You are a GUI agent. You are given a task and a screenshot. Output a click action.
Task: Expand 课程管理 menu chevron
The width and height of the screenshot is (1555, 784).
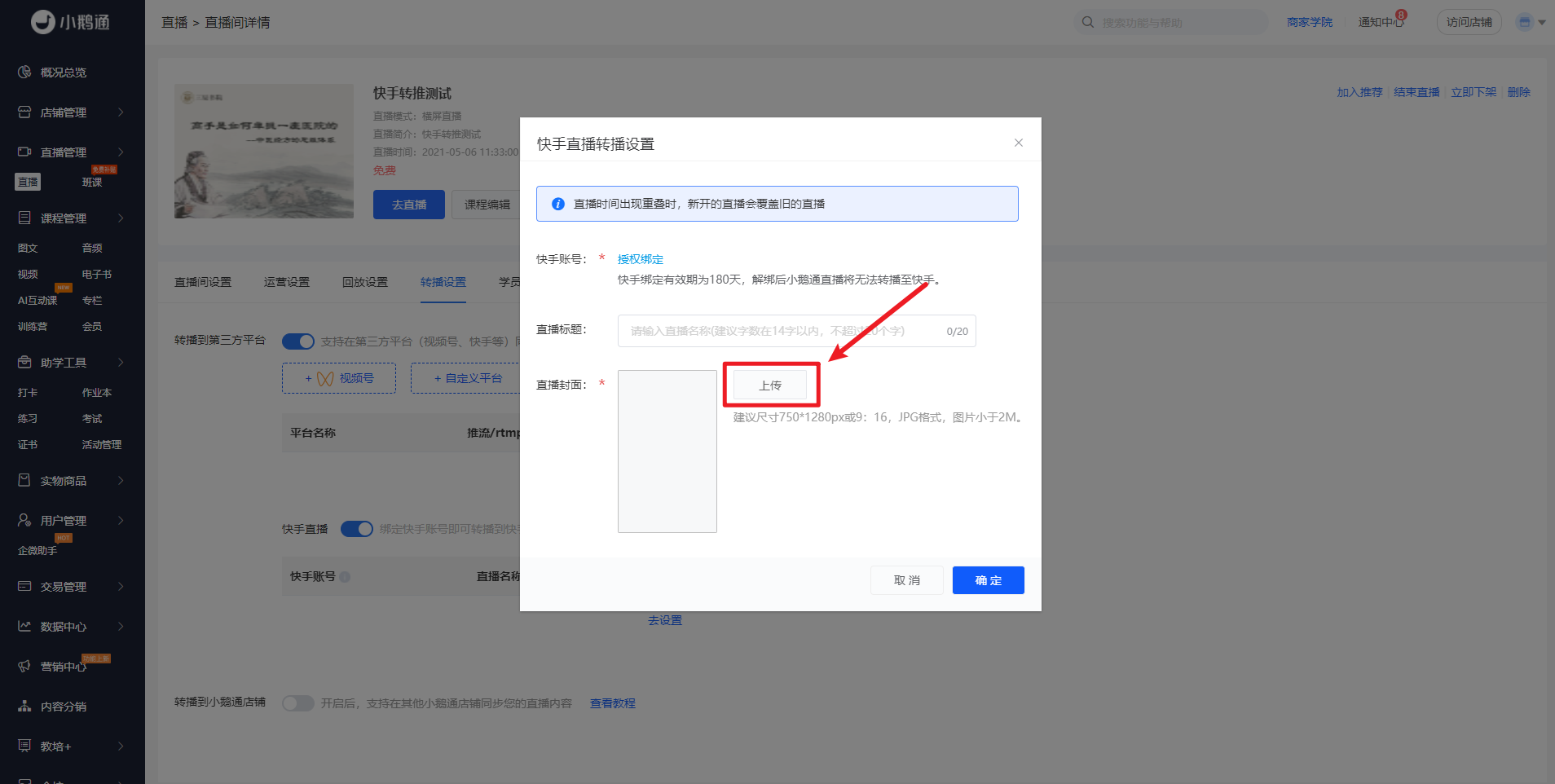tap(121, 218)
